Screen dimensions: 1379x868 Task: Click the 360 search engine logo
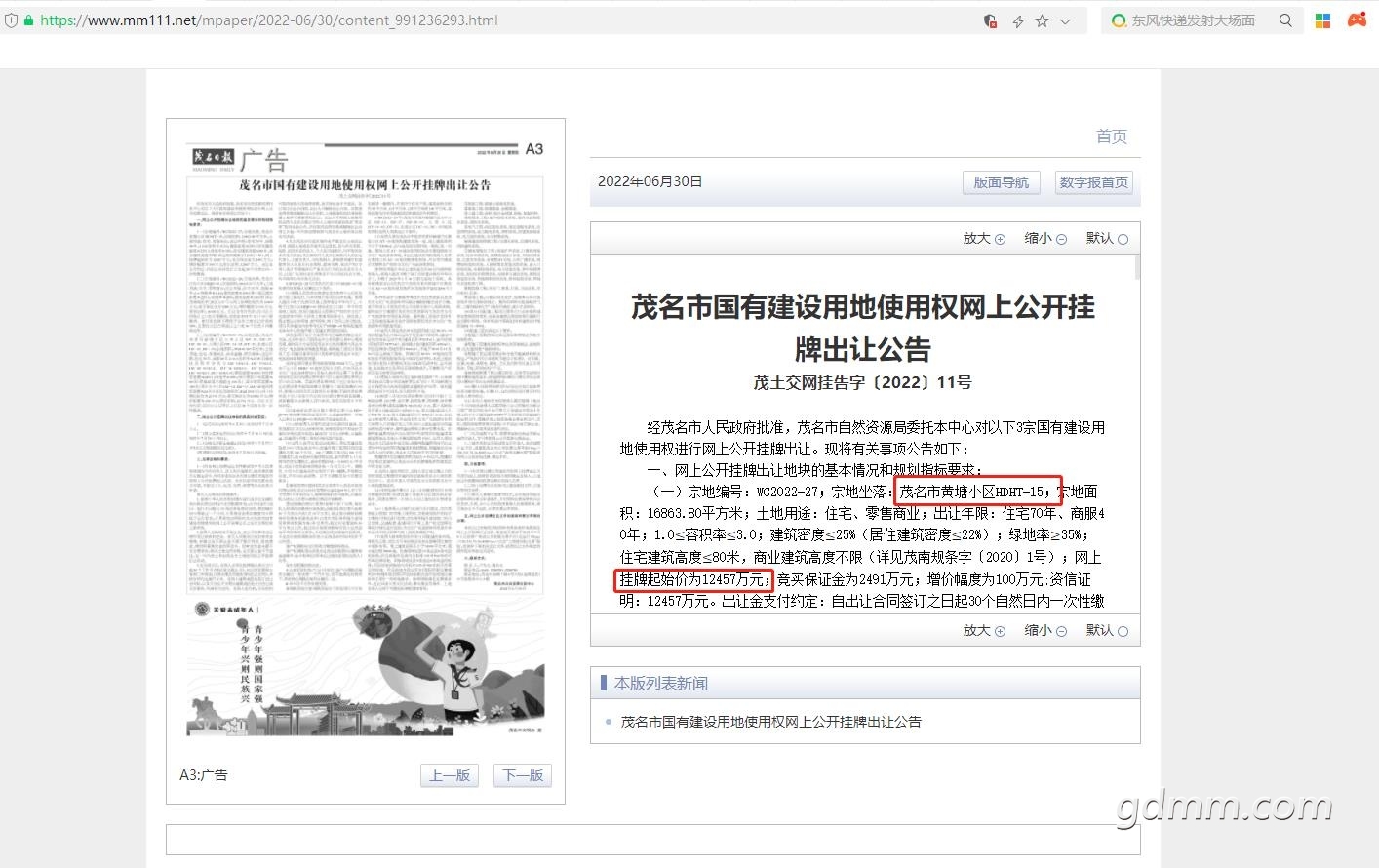[1119, 20]
